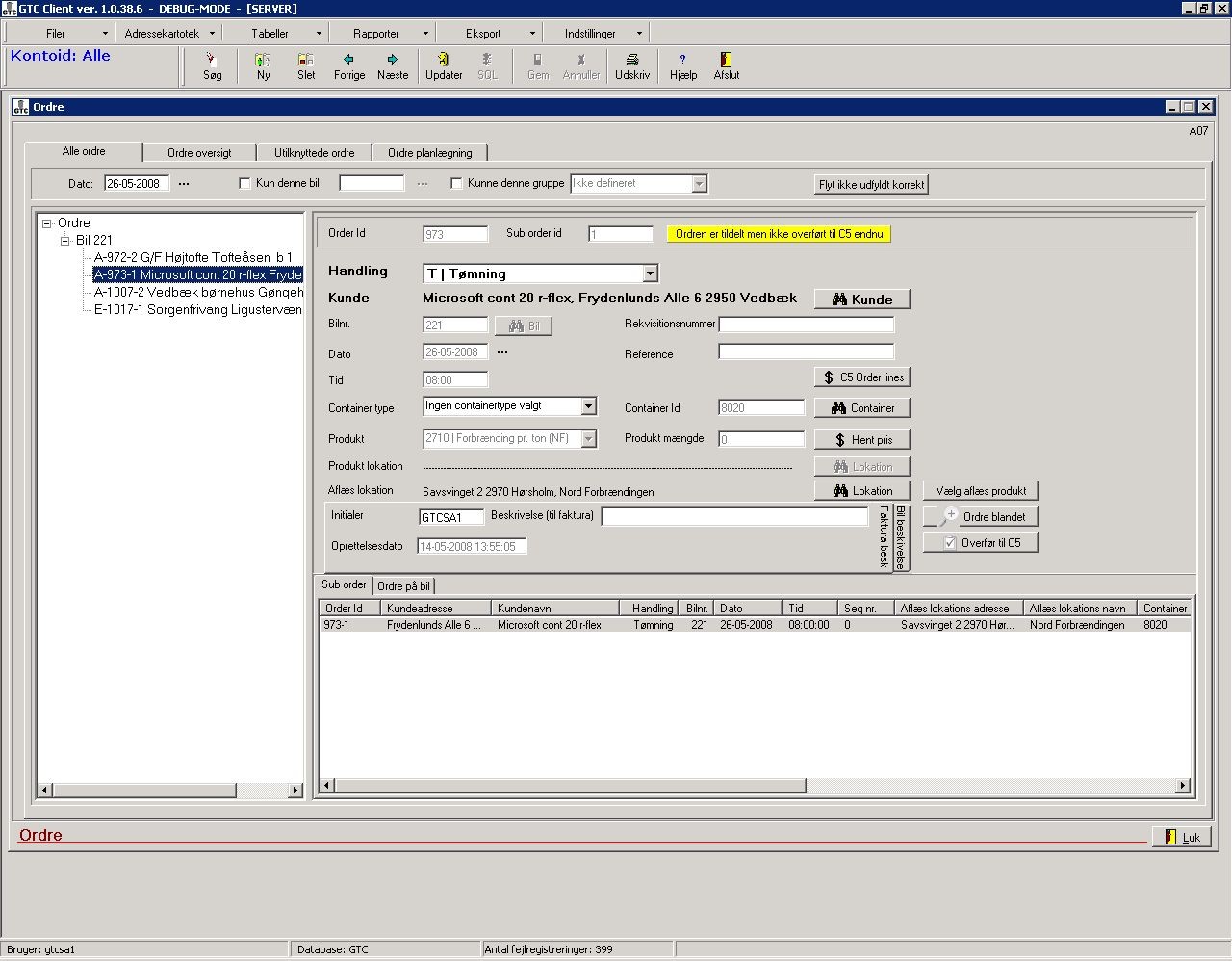Screen dimensions: 1232x961
Task: Select the Sub order tab
Action: pos(344,584)
